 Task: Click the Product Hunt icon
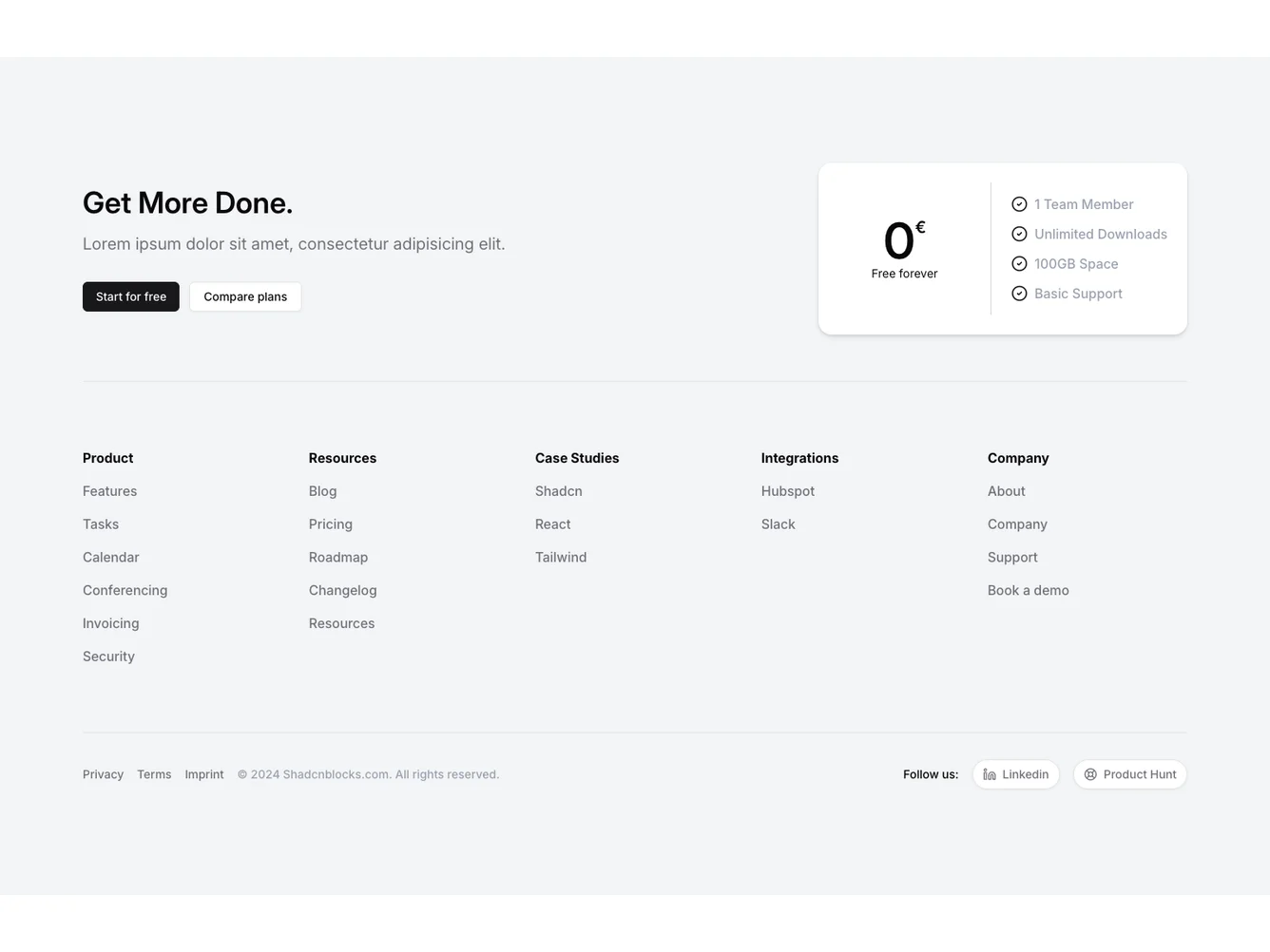pos(1090,774)
